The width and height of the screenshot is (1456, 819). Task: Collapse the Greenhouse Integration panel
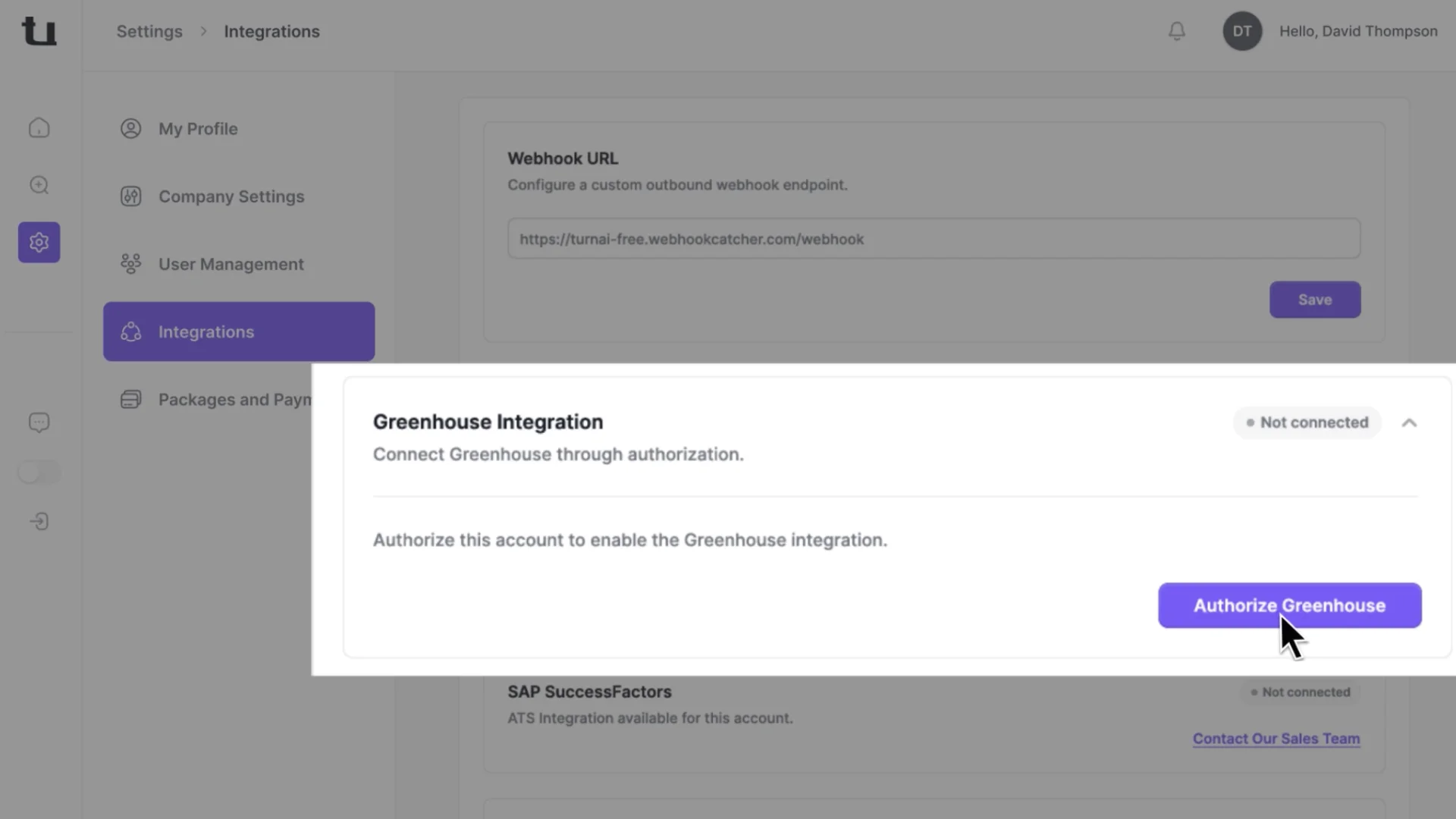[1409, 423]
